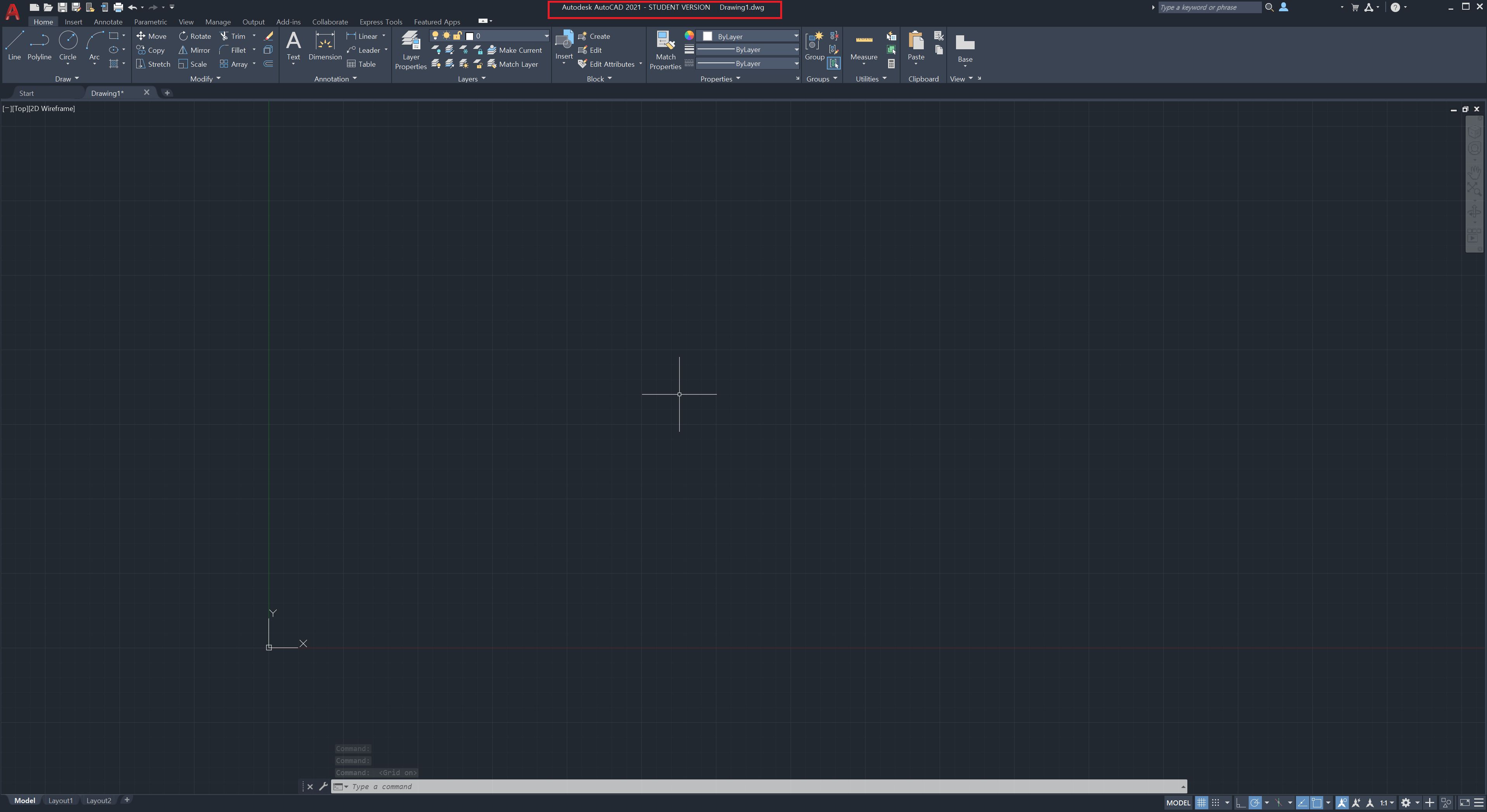This screenshot has height=812, width=1487.
Task: Open the layer name dropdown showing 0
Action: (508, 36)
